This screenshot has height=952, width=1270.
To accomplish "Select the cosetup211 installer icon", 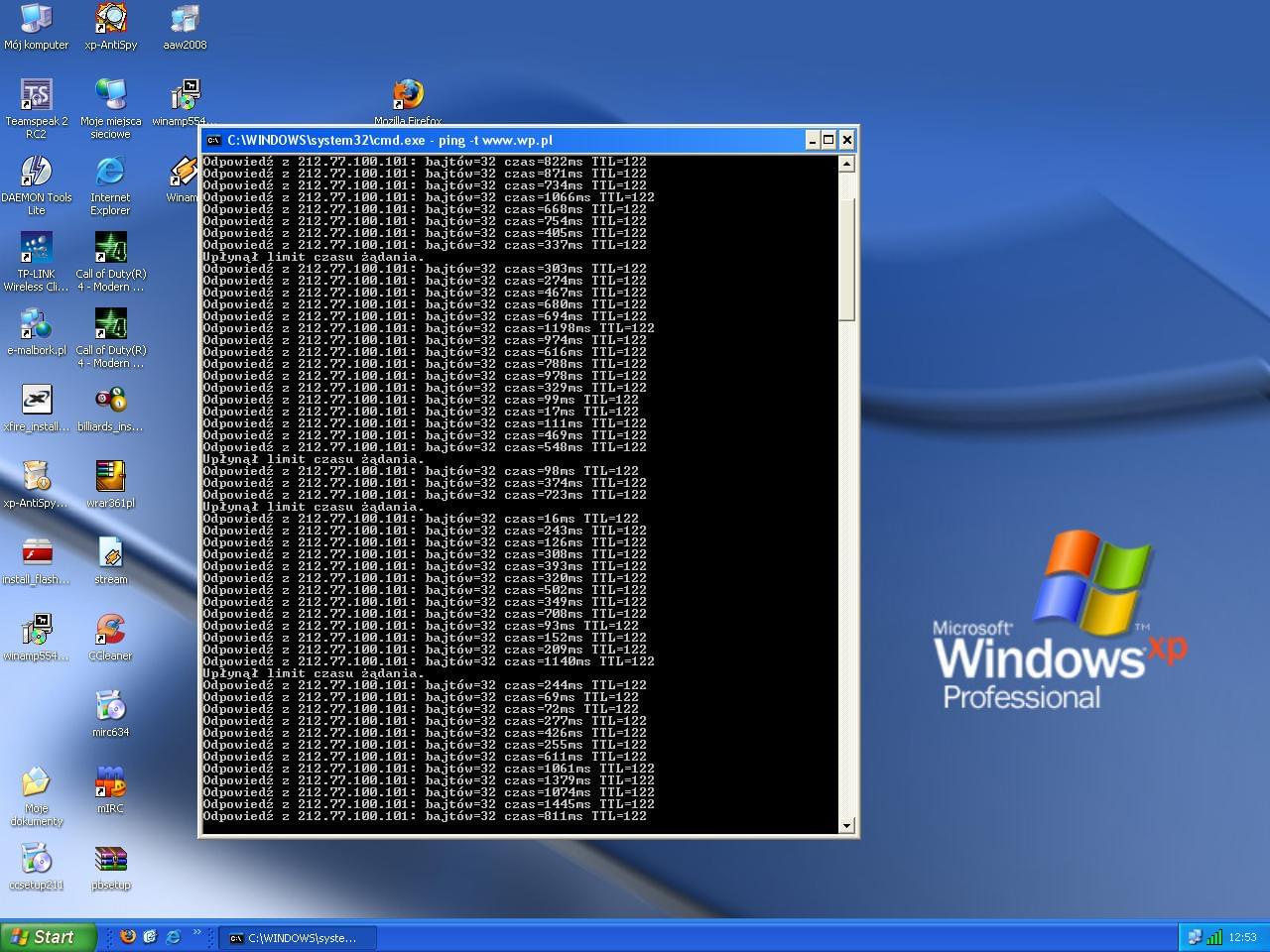I will [36, 866].
